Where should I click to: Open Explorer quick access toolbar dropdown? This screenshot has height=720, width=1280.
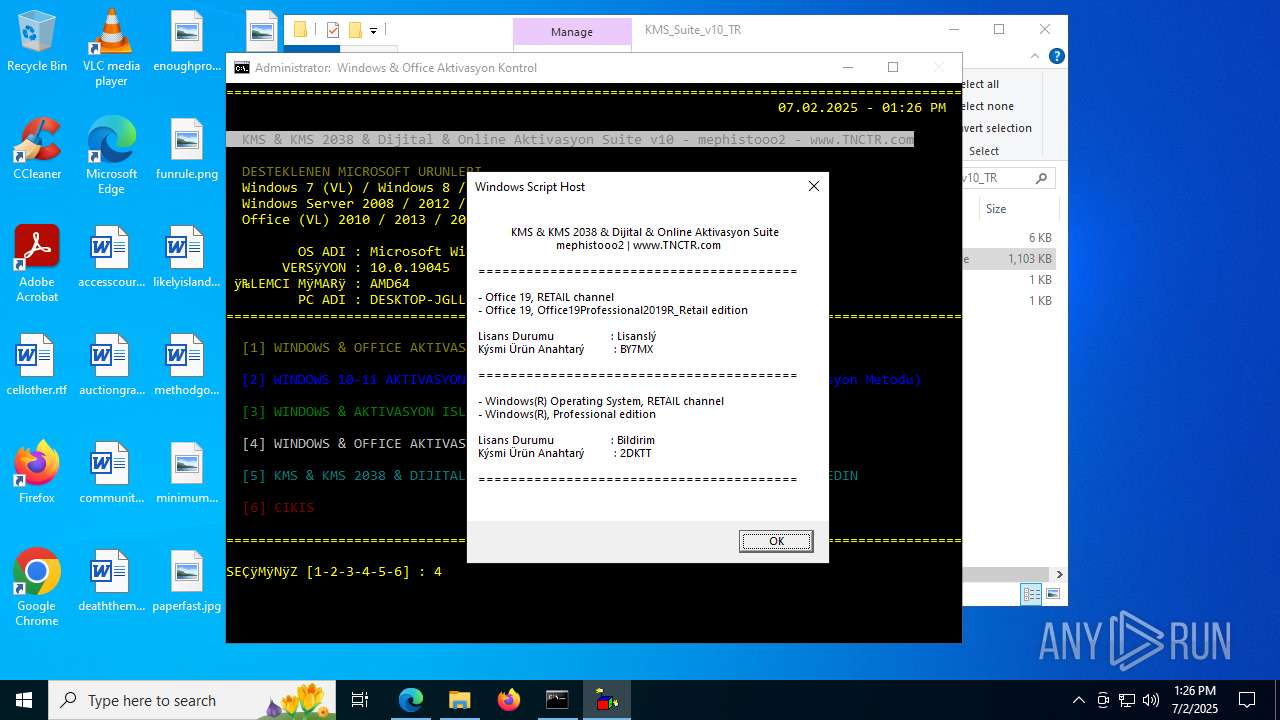pos(373,31)
